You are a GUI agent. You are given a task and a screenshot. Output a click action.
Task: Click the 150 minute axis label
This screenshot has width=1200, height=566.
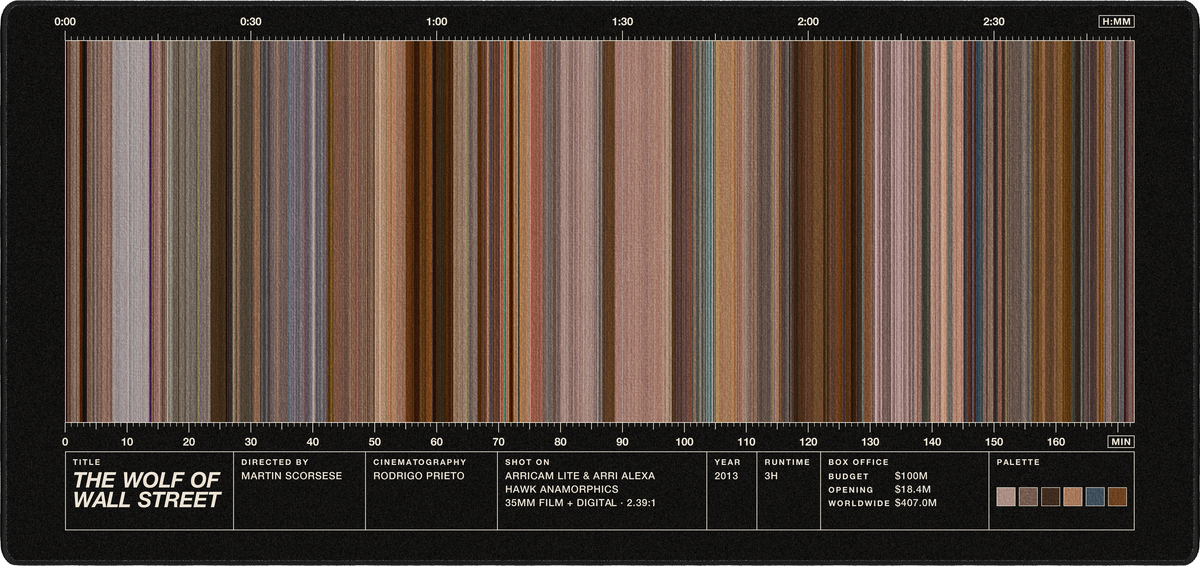click(x=994, y=441)
